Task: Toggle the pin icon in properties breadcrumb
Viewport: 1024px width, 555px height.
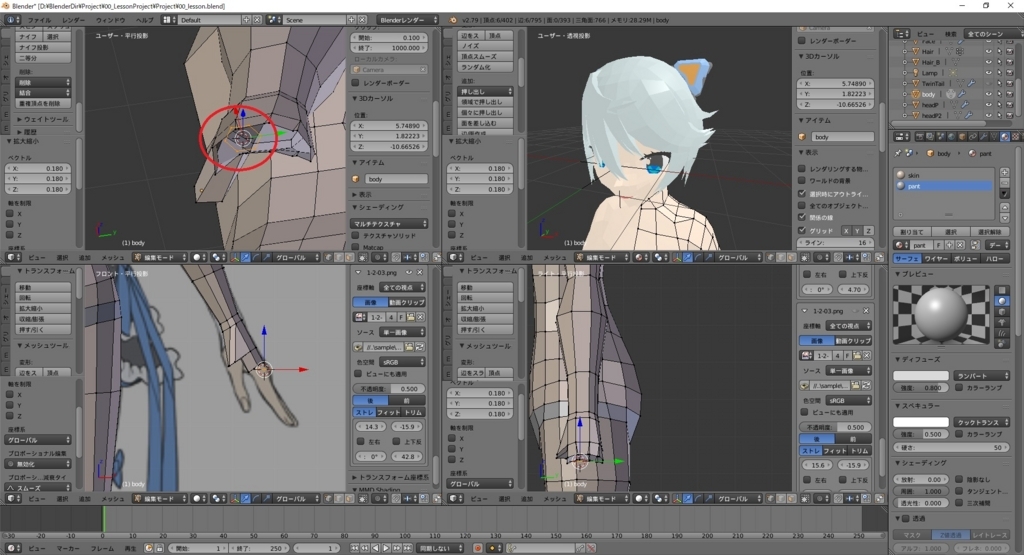Action: pos(899,153)
